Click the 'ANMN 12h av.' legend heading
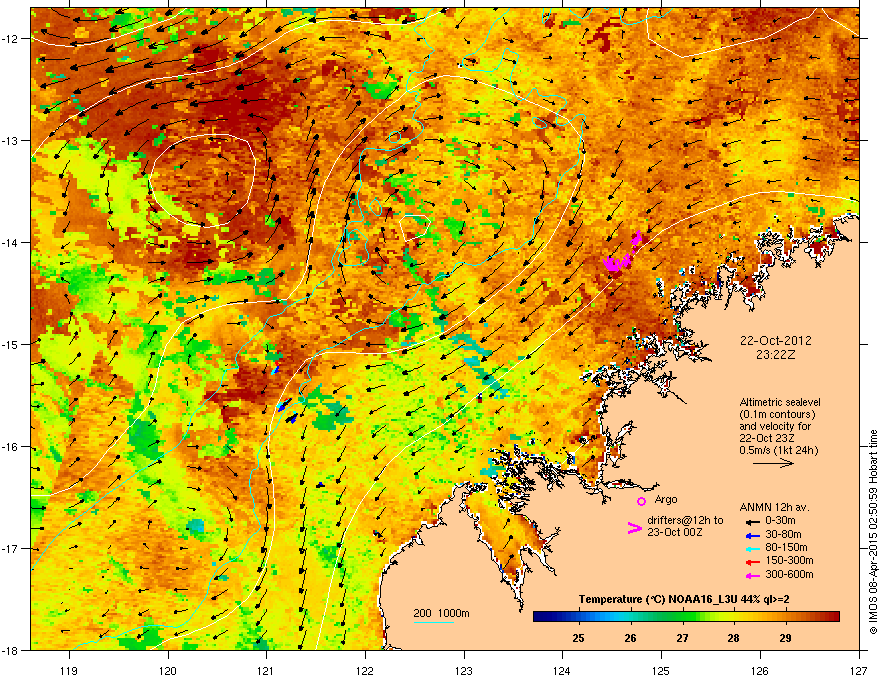 click(774, 507)
